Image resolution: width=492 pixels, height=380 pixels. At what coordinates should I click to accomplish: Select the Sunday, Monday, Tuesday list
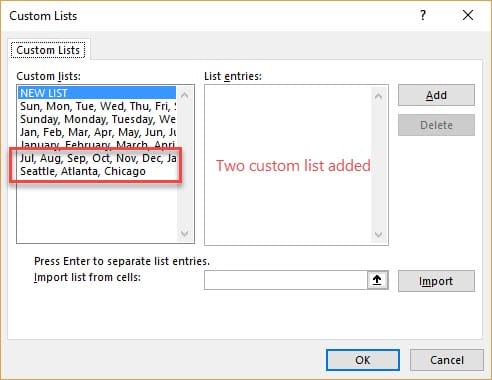(97, 119)
